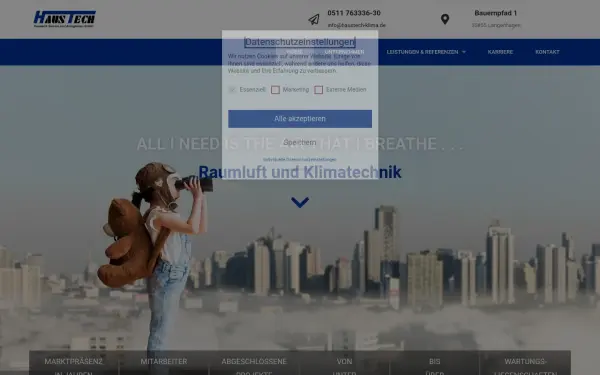Click the HausTech logo
The width and height of the screenshot is (600, 375).
pyautogui.click(x=65, y=19)
